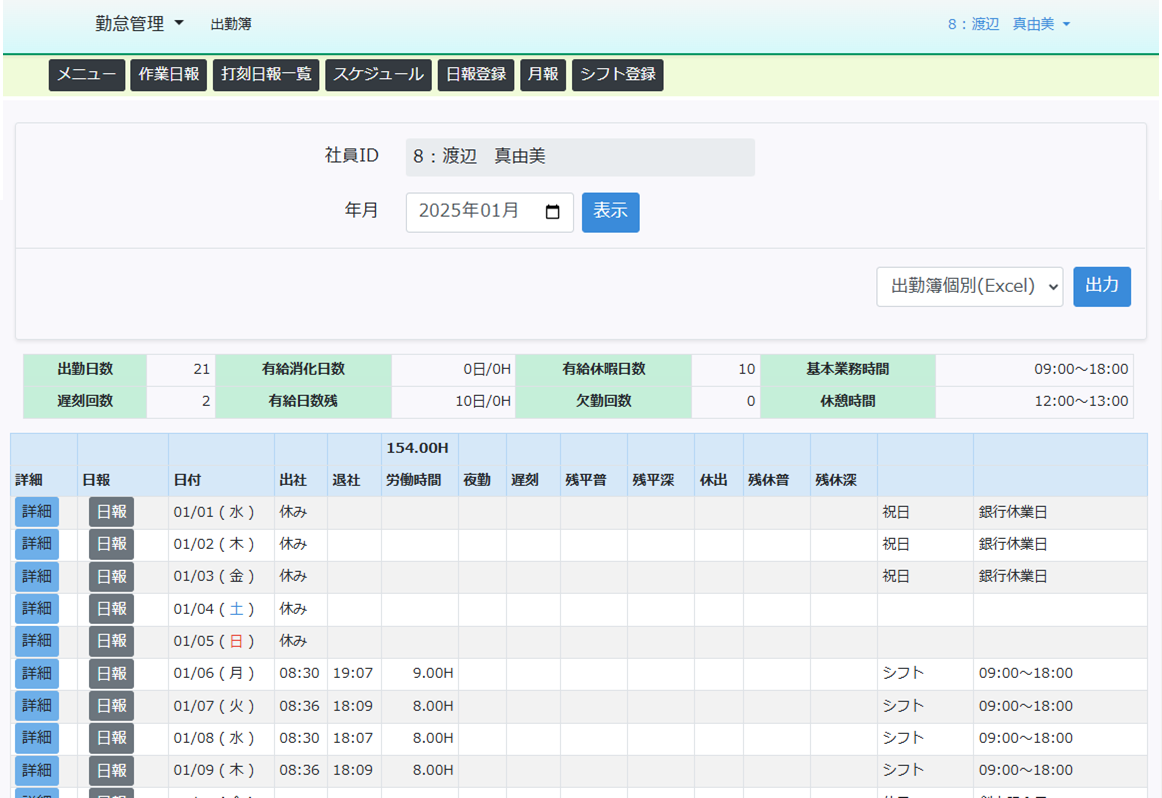This screenshot has height=798, width=1162.
Task: Click the 出力 export button
Action: 1101,286
